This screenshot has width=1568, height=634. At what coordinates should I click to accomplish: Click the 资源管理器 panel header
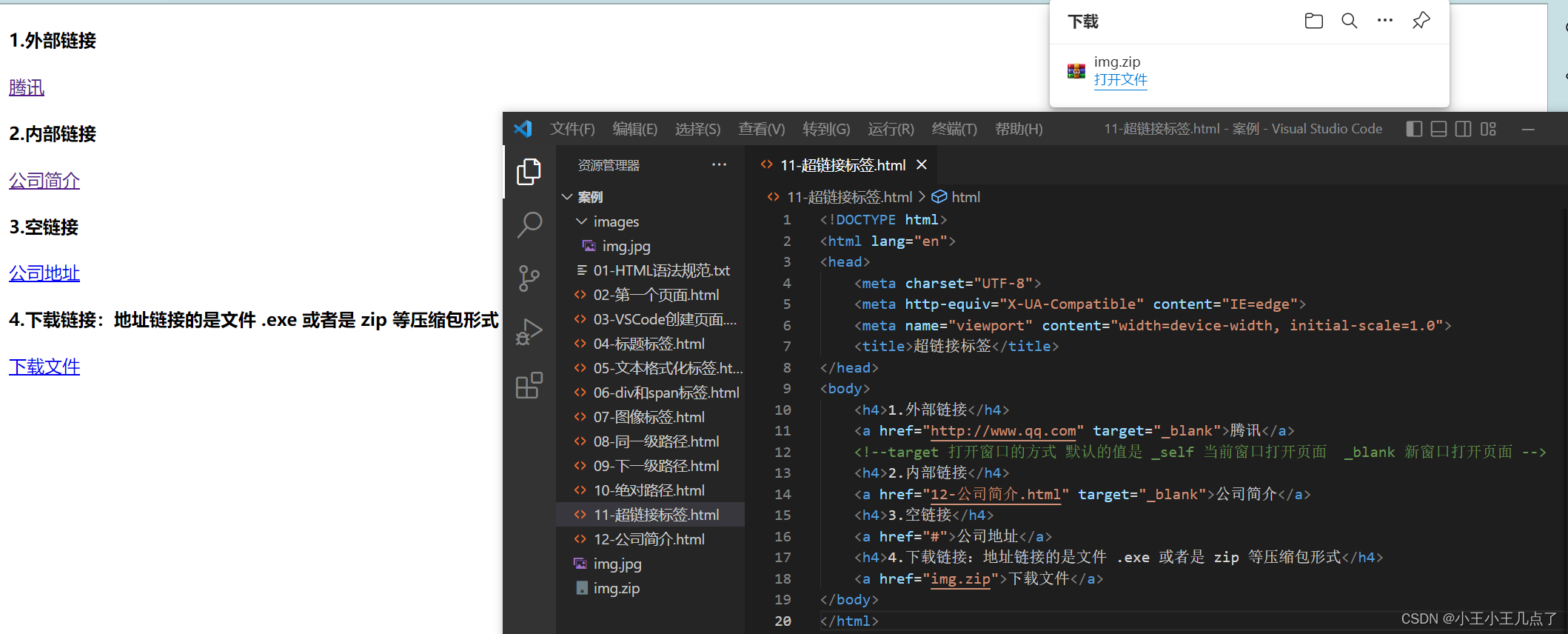point(609,165)
